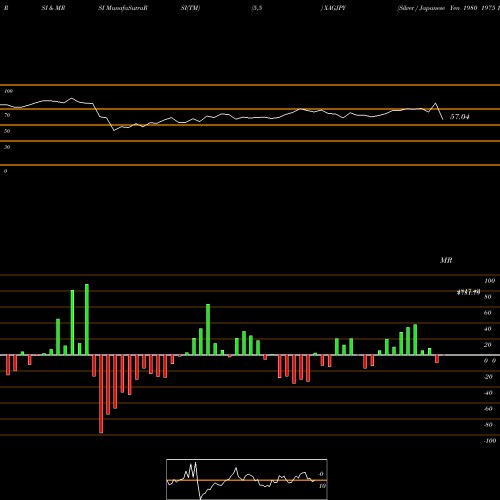Click MR right-axis label -20
Image resolution: width=500 pixels, height=500 pixels.
[488, 377]
